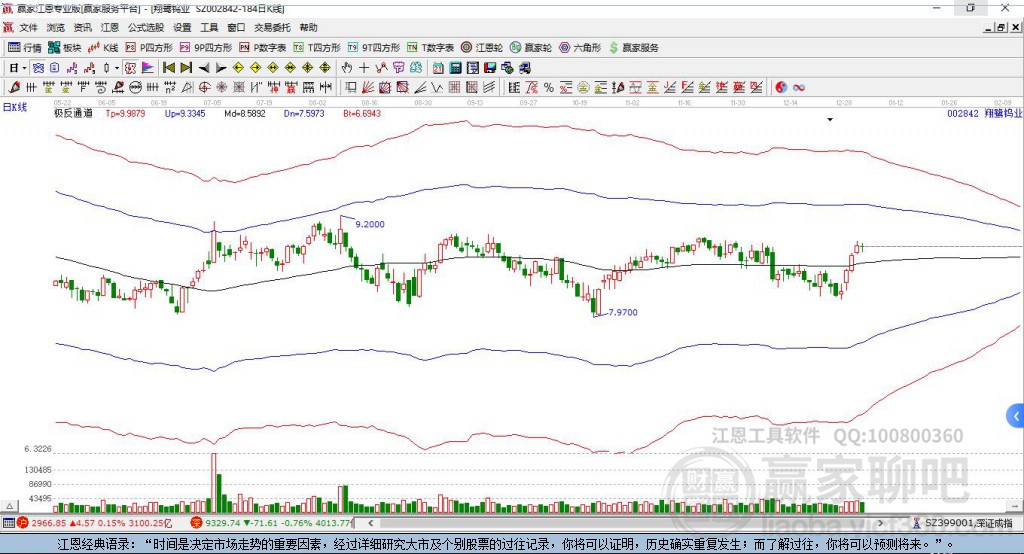Open the 9P四方形 tool
The image size is (1024, 554).
(x=206, y=48)
